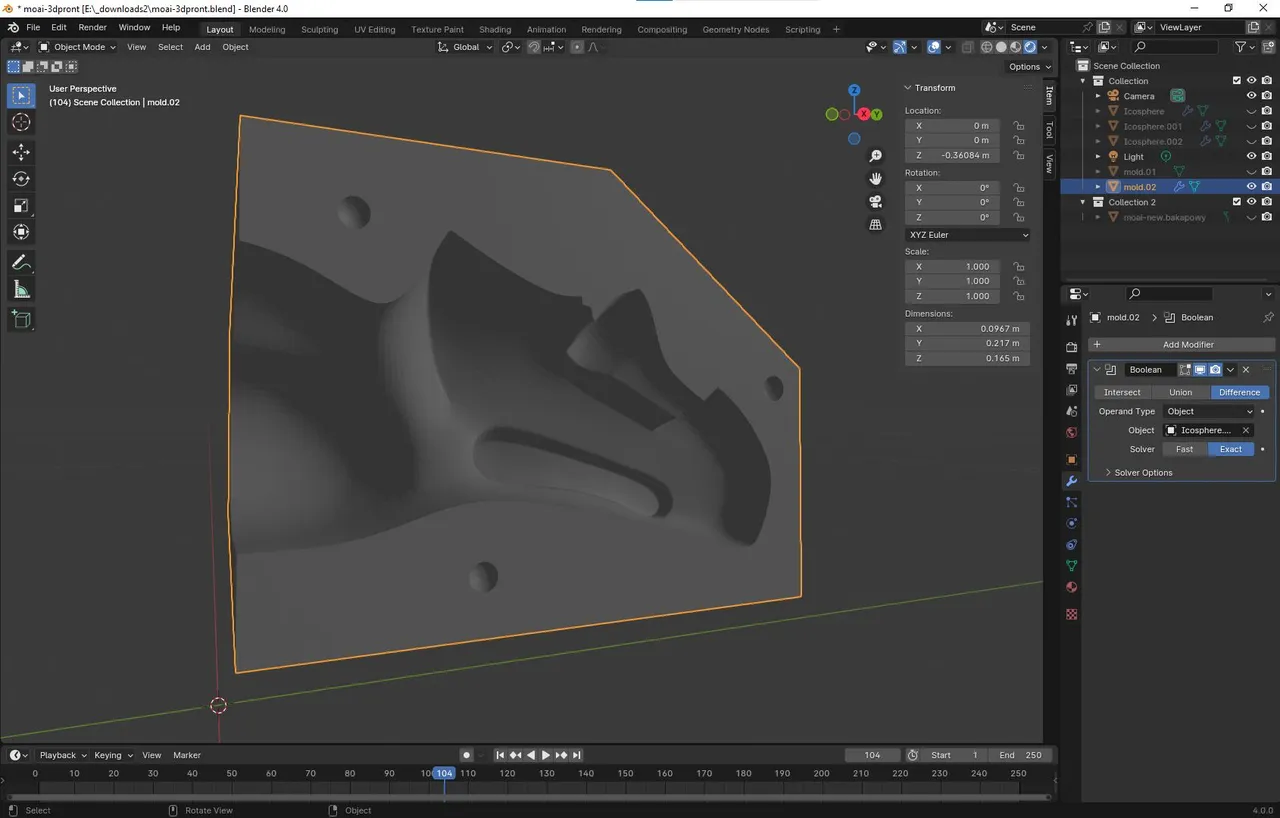
Task: Set boolean operation to Union
Action: click(x=1181, y=392)
